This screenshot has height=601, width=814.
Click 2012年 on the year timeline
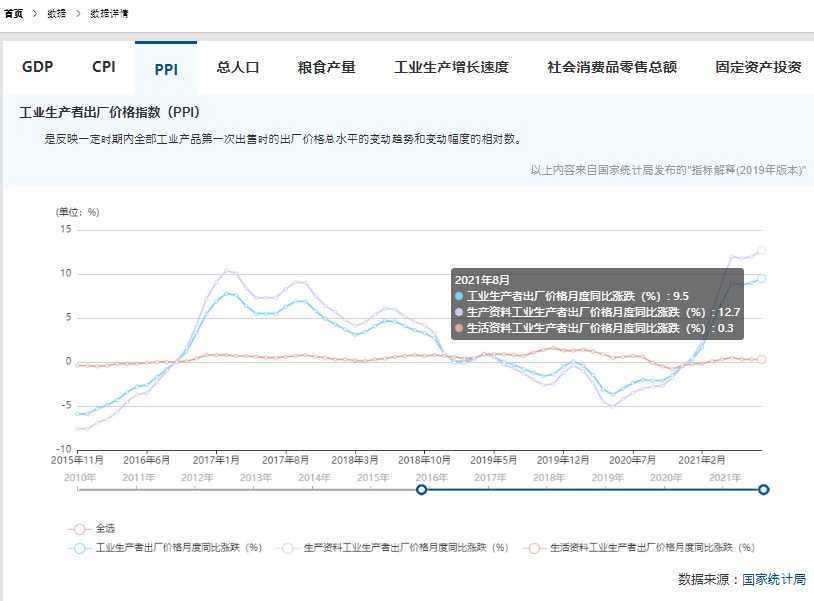[197, 478]
